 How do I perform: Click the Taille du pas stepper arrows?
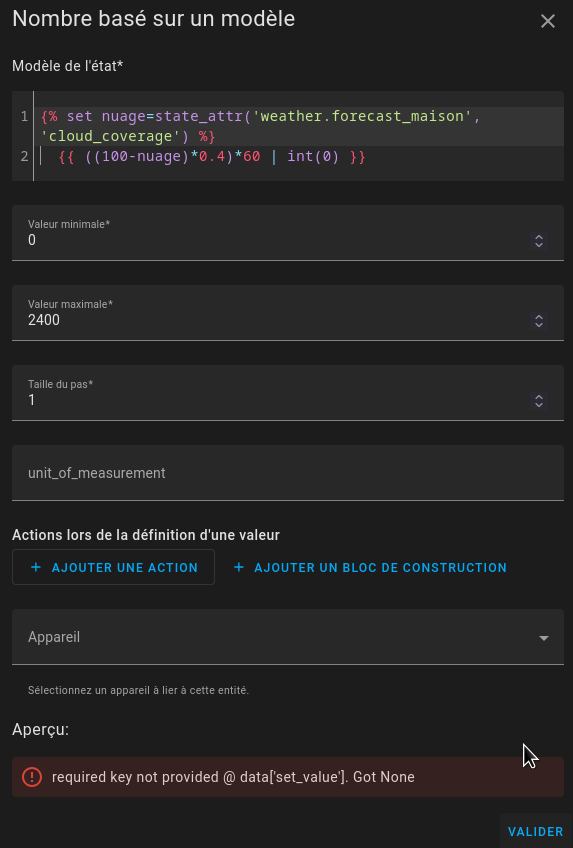coord(539,401)
